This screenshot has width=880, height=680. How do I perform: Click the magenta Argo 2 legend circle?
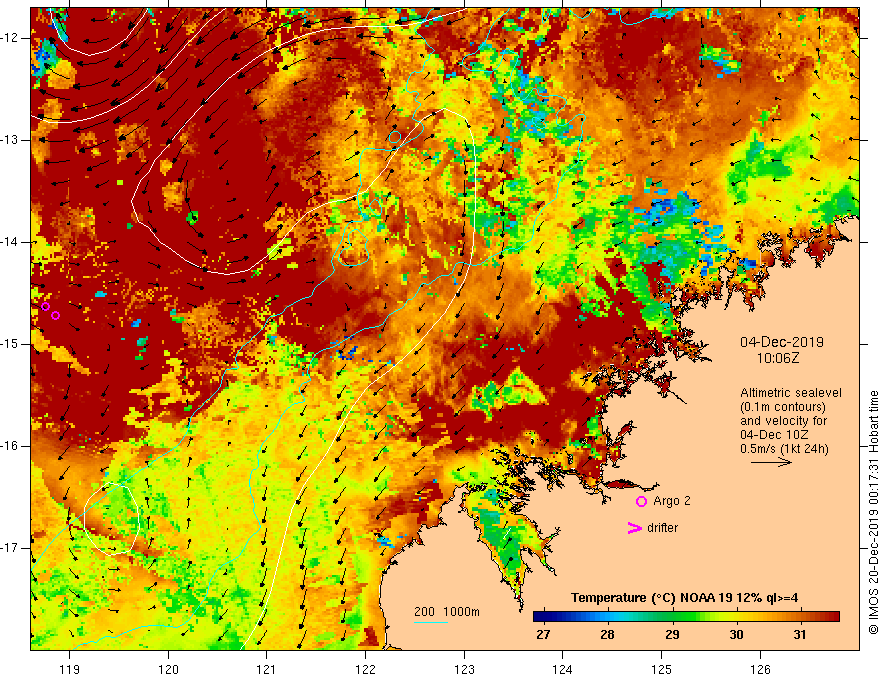coord(641,501)
